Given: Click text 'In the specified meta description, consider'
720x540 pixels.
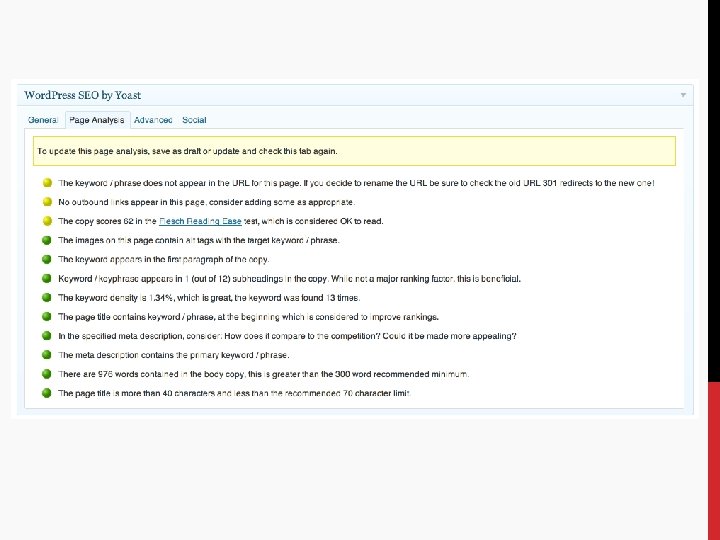Looking at the screenshot, I should click(x=140, y=336).
